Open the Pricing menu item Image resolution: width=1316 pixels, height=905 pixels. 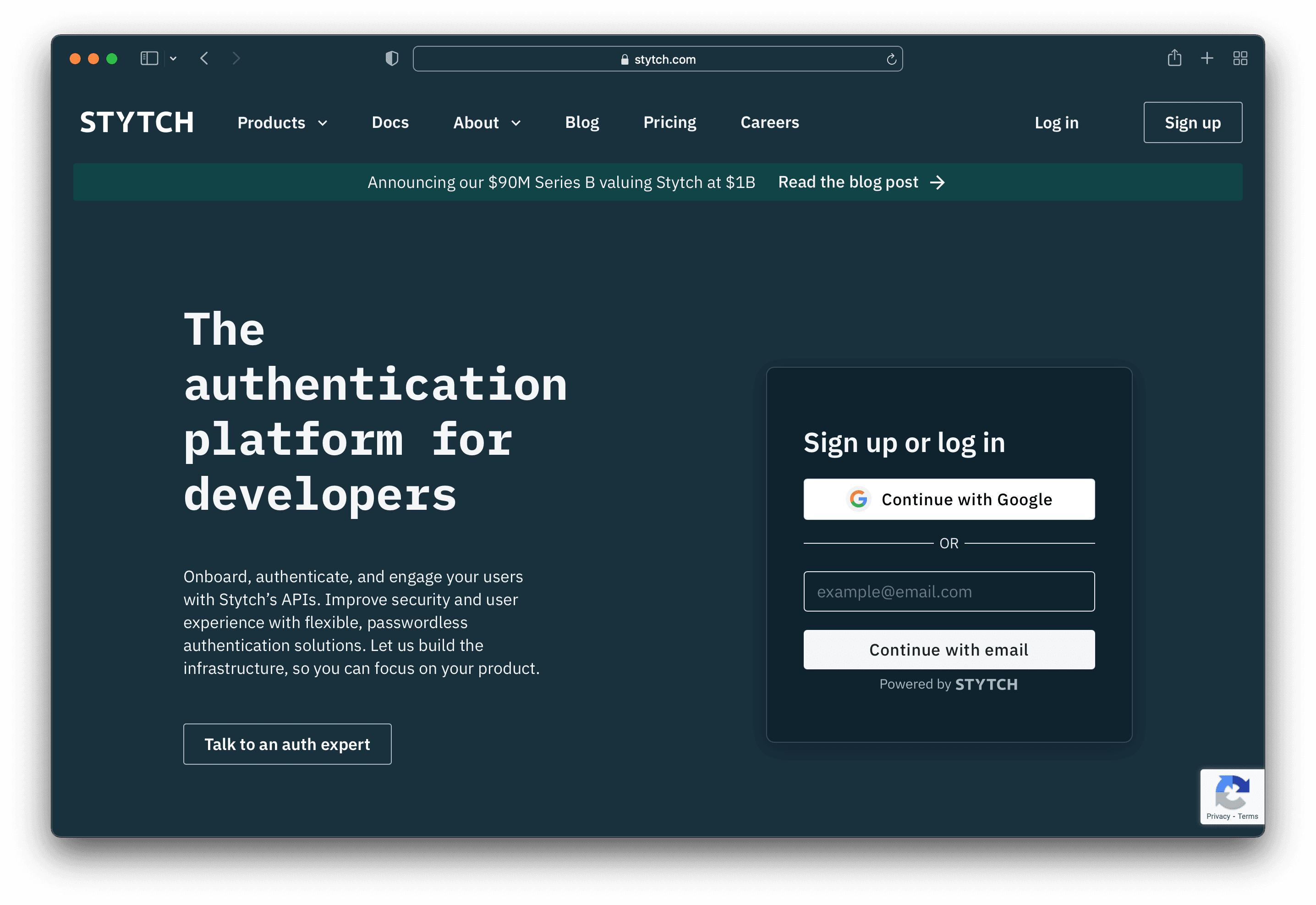669,122
